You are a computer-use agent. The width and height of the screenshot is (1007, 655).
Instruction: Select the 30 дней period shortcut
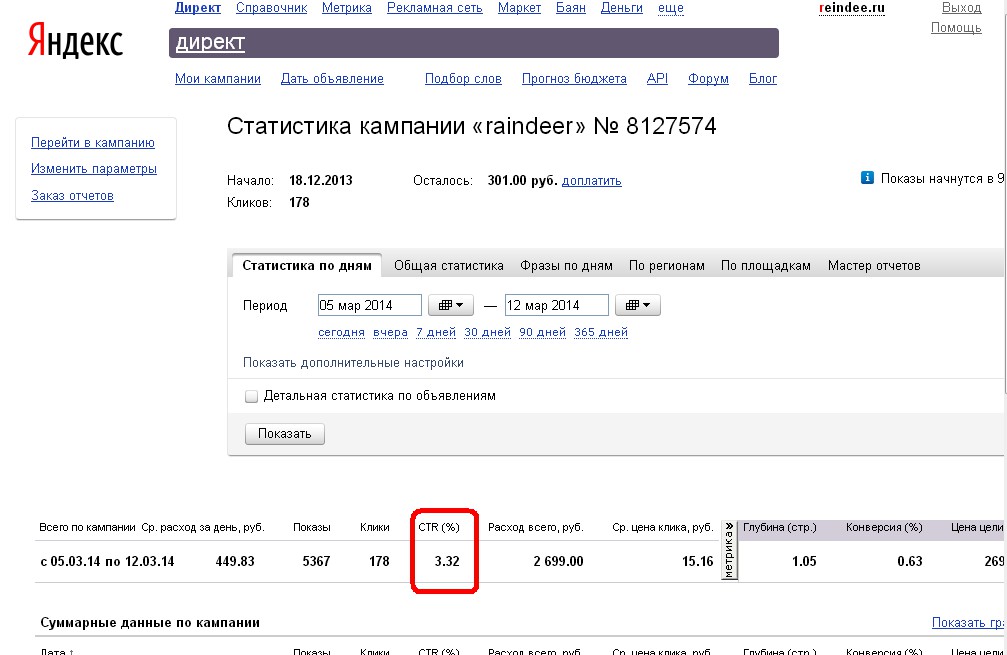pos(487,332)
